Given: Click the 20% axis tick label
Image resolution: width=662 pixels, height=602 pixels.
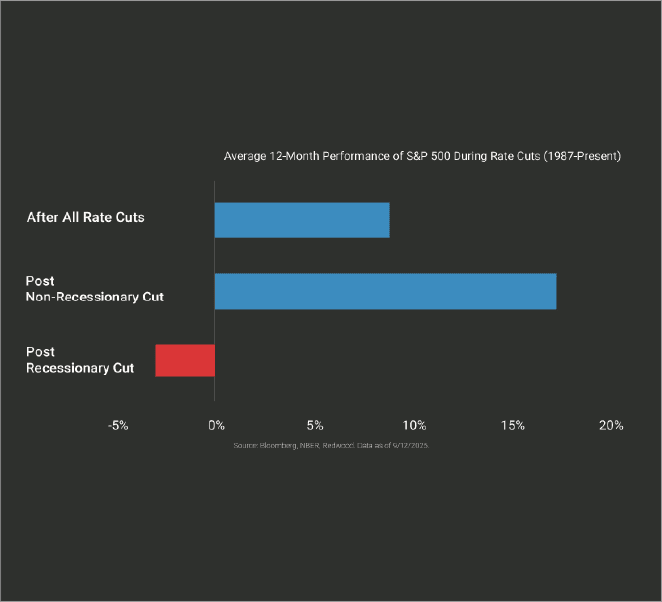Looking at the screenshot, I should 611,425.
